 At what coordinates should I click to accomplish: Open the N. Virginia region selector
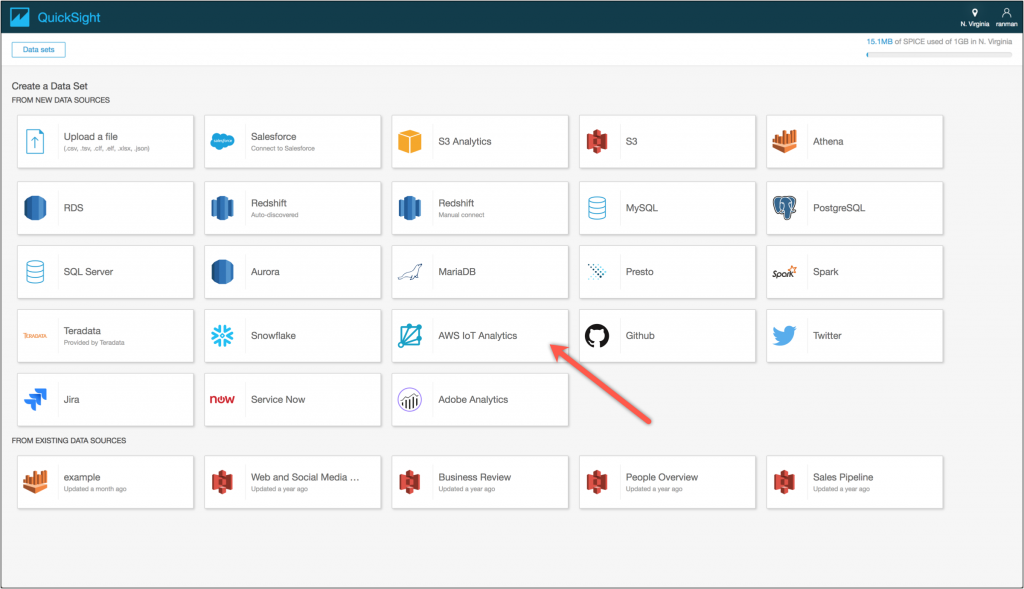tap(974, 17)
